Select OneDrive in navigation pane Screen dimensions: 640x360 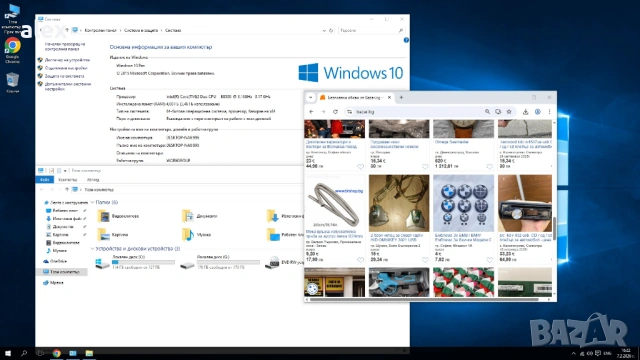tap(55, 261)
